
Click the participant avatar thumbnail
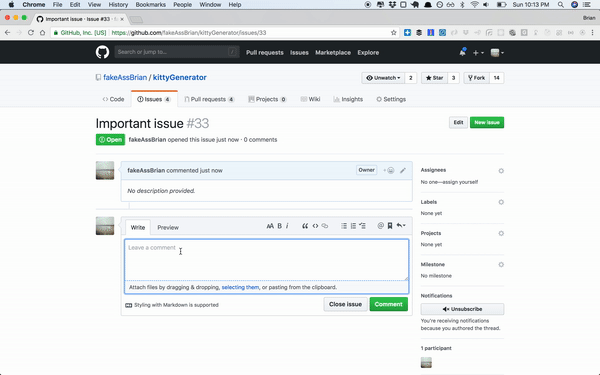tap(426, 362)
